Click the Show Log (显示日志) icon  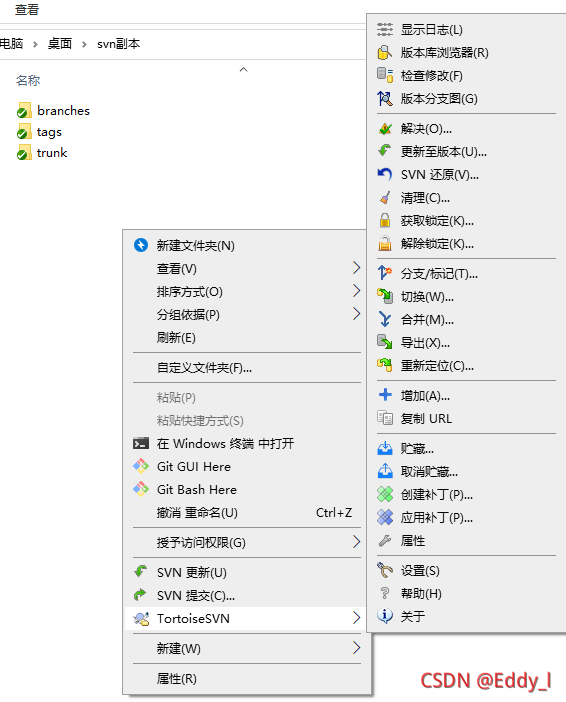point(385,30)
